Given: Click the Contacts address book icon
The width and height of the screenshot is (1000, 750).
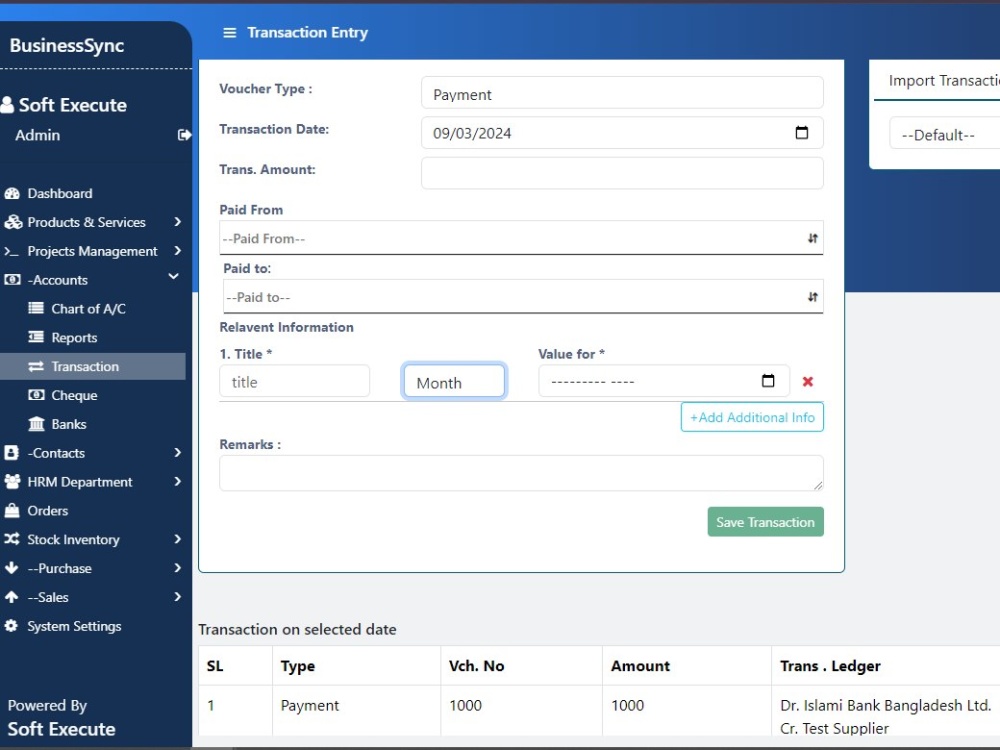Looking at the screenshot, I should tap(11, 453).
